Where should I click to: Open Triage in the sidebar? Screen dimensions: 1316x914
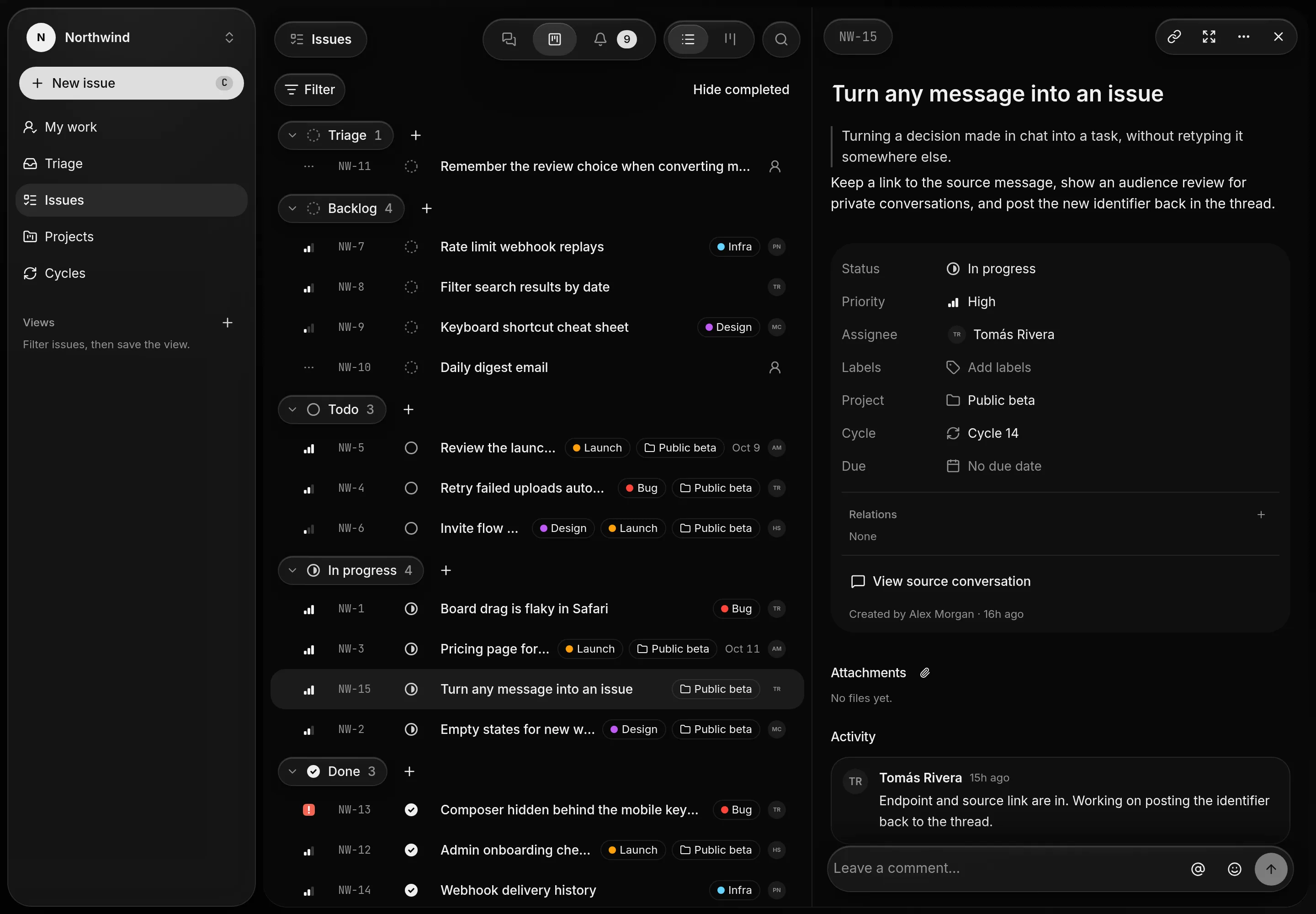pos(131,164)
